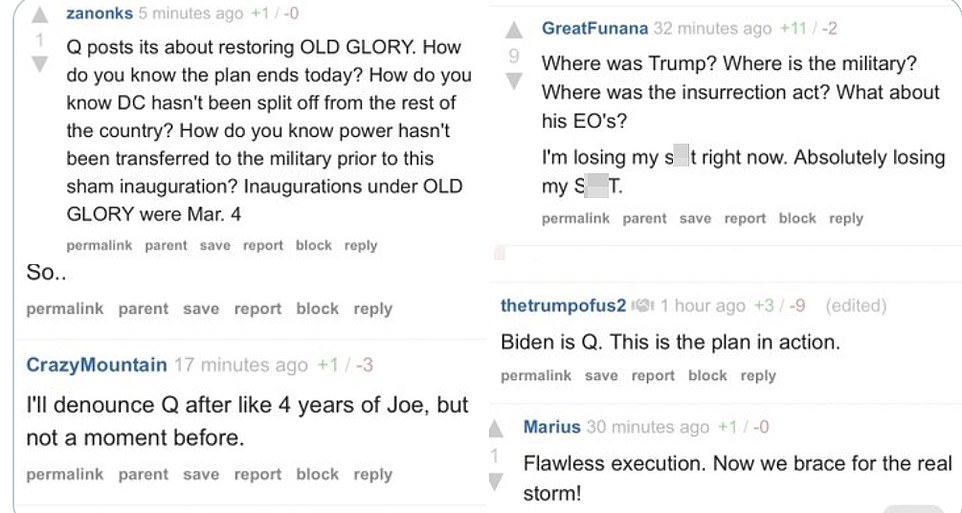
Task: Report GreatFunana's comment
Action: point(745,219)
